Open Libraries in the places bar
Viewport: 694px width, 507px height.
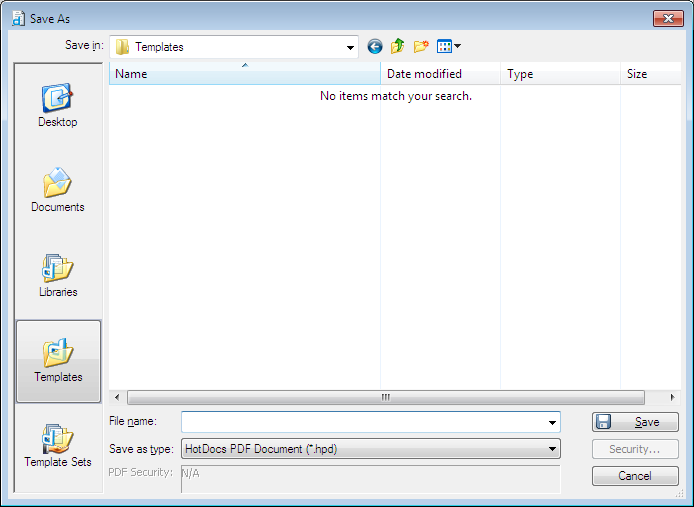pyautogui.click(x=58, y=275)
